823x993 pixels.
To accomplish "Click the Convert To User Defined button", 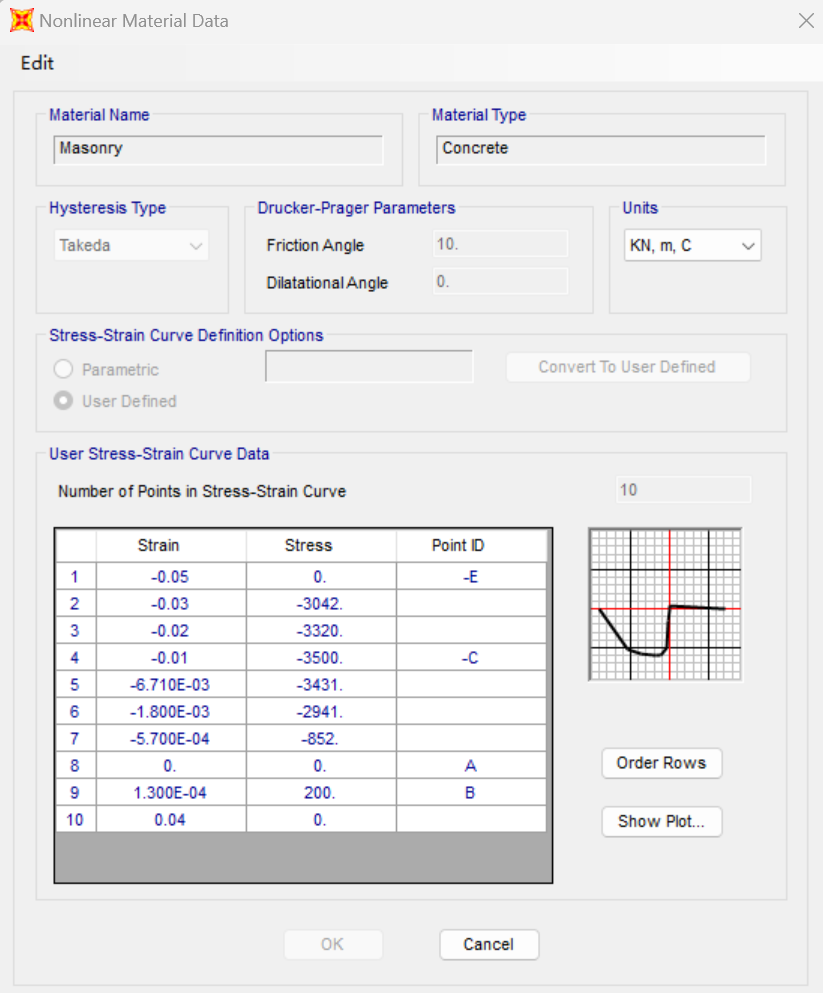I will (x=627, y=367).
